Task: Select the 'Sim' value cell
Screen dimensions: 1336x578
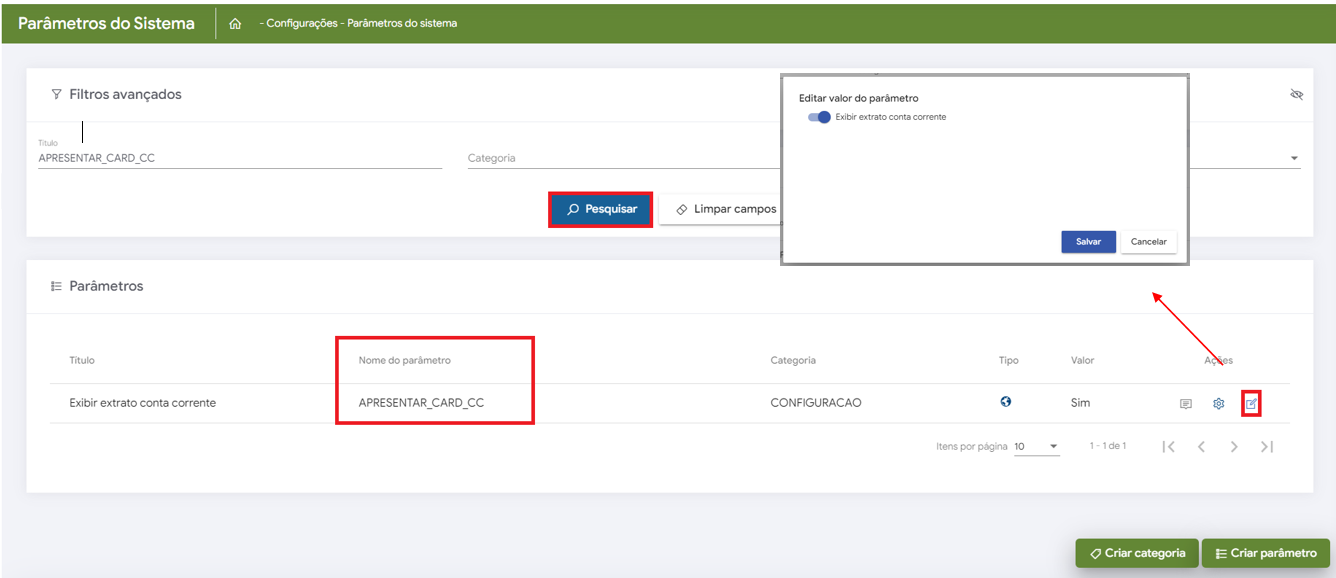Action: (x=1080, y=403)
